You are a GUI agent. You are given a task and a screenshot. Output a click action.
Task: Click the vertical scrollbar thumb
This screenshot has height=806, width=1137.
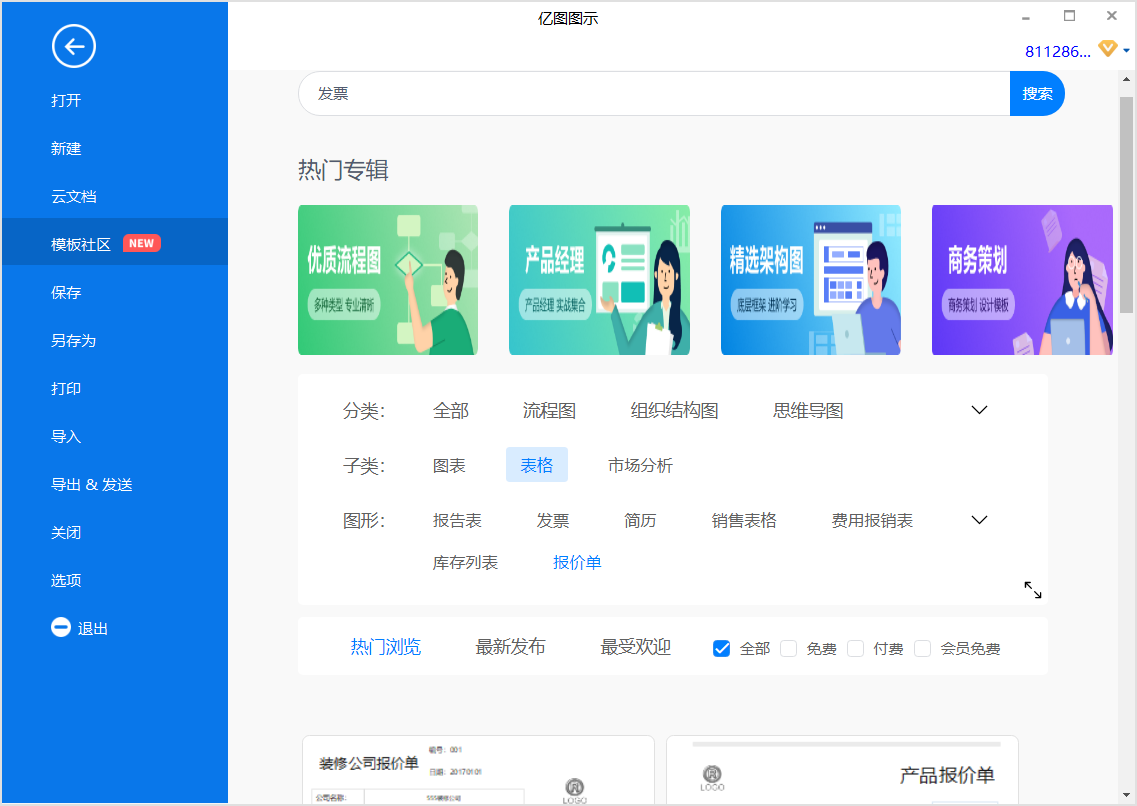pyautogui.click(x=1126, y=205)
